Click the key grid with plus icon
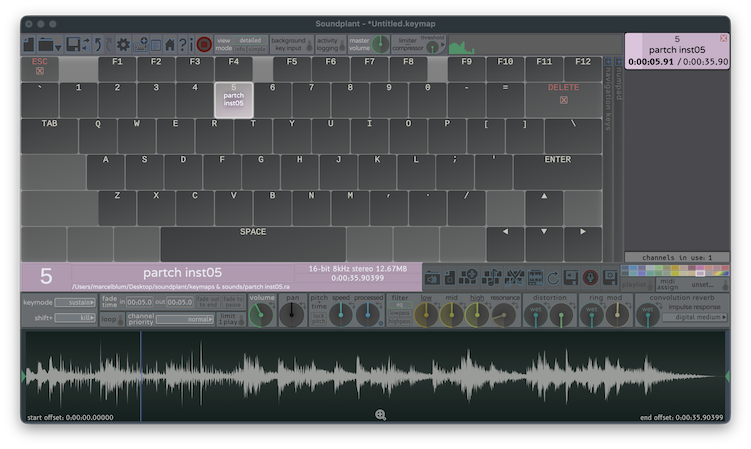 [468, 277]
